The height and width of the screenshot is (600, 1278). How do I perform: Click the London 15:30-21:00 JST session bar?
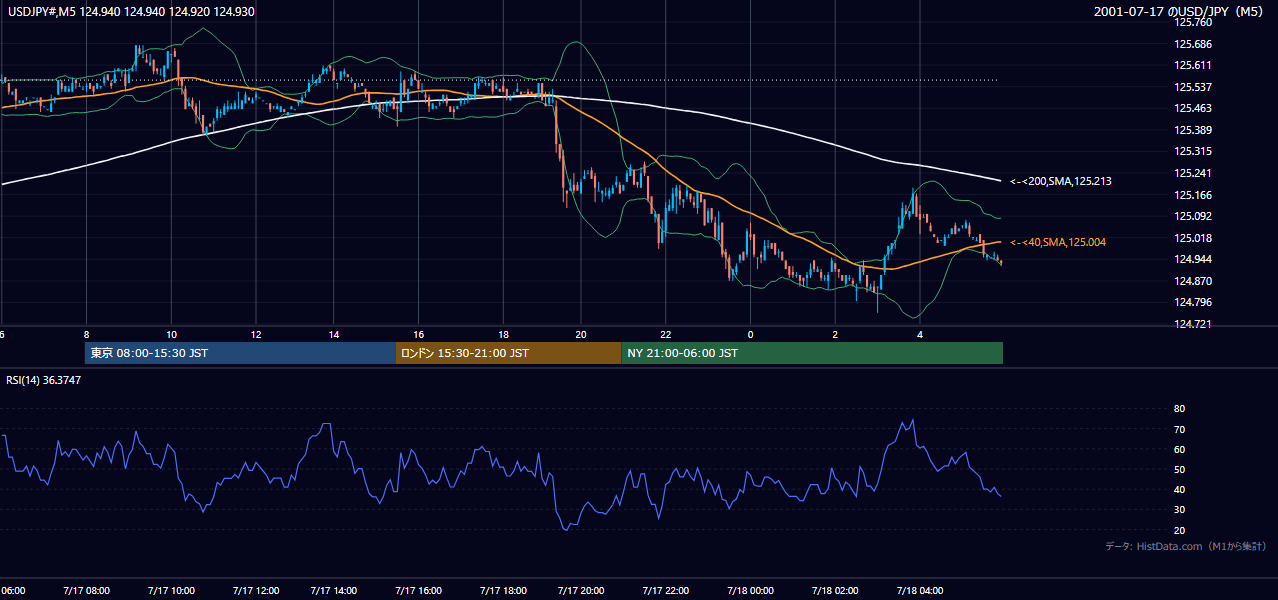tap(508, 353)
